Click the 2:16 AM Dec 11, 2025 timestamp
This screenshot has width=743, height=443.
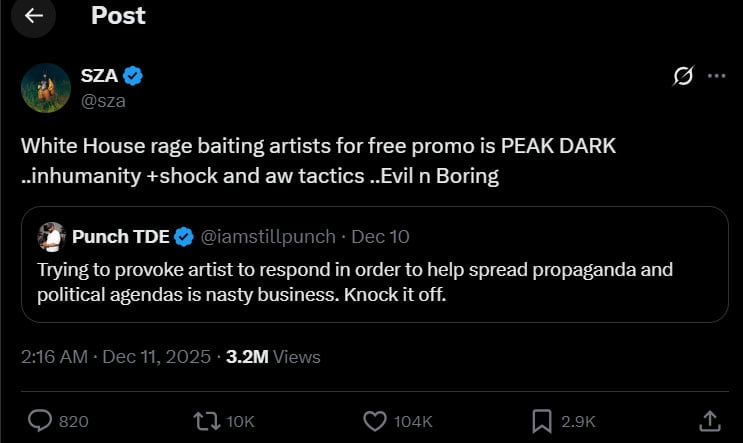coord(115,356)
